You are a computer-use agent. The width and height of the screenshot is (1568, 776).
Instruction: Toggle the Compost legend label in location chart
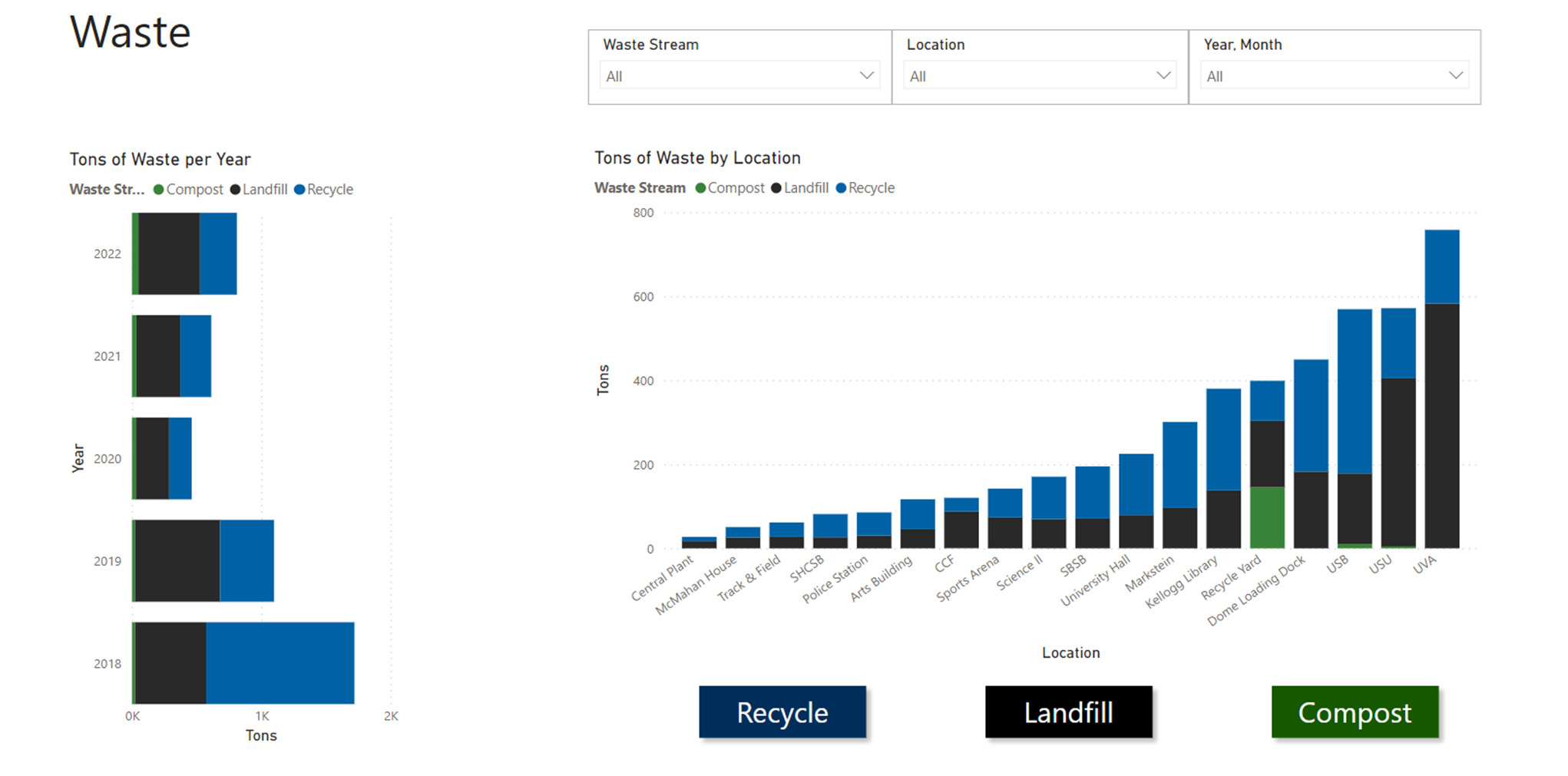pos(735,187)
